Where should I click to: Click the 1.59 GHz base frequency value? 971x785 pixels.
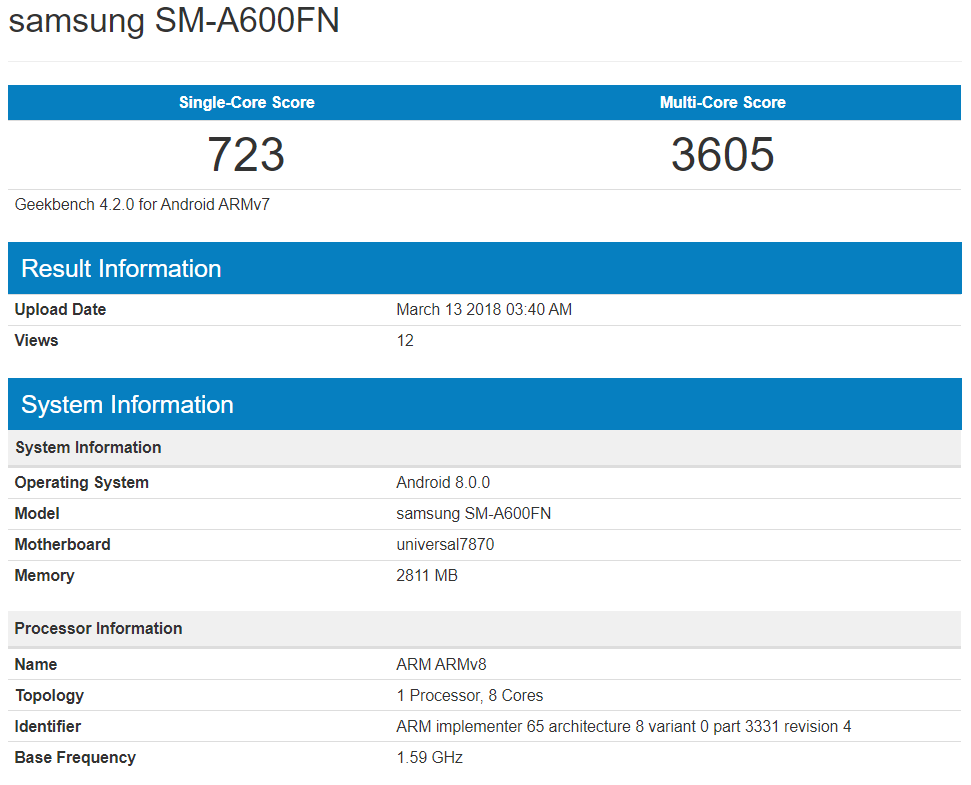[429, 758]
